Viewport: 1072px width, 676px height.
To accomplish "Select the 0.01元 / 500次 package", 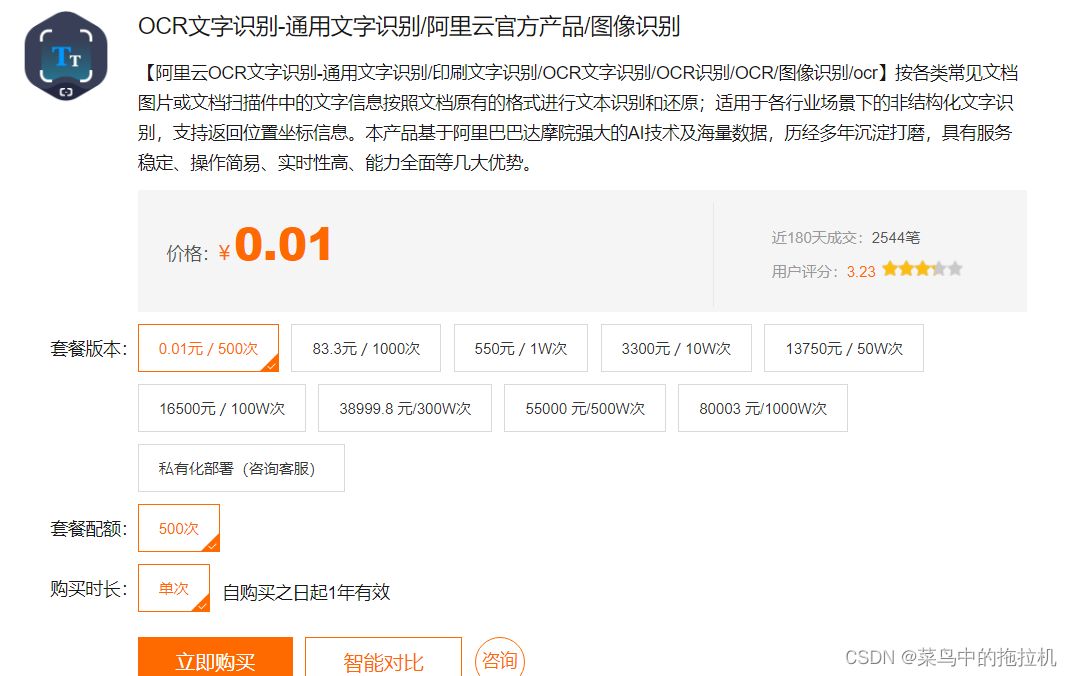I will 209,348.
